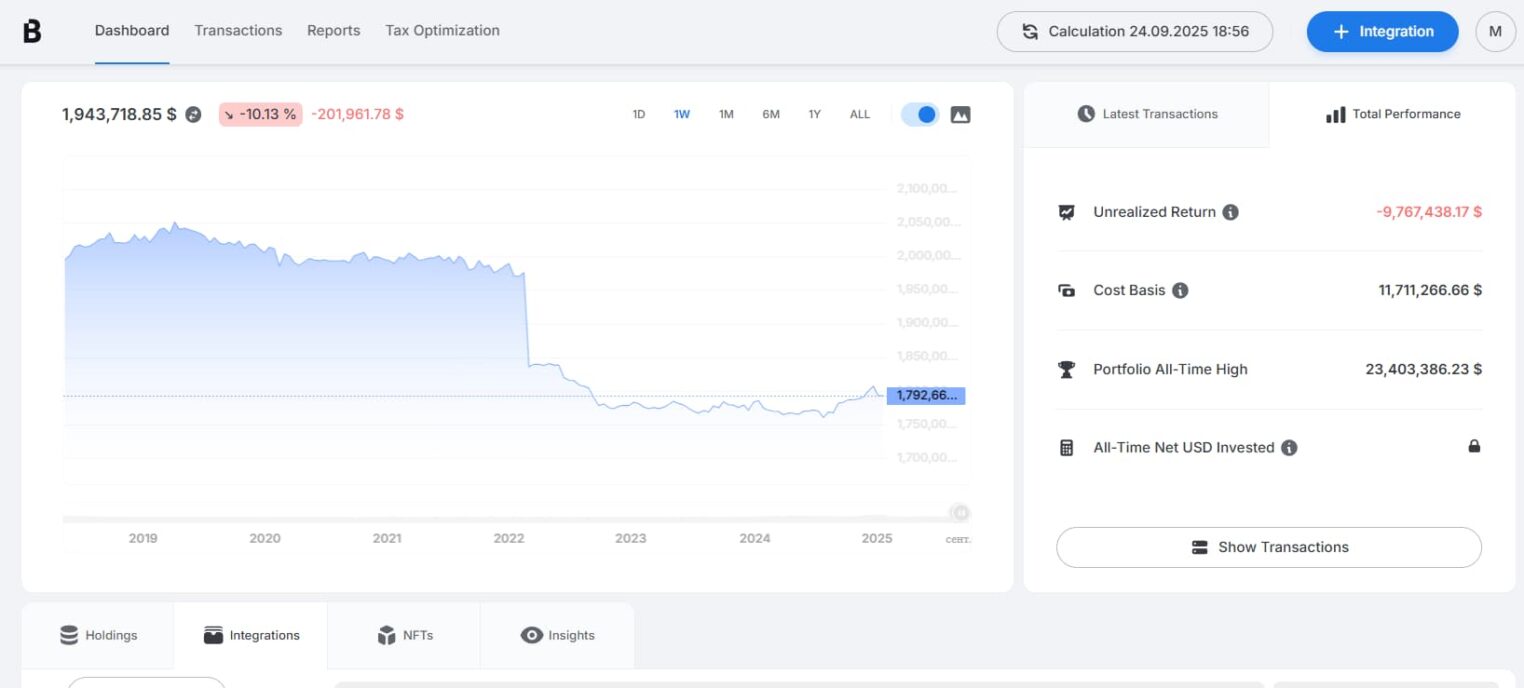
Task: Toggle the blue chart switch
Action: coord(920,114)
